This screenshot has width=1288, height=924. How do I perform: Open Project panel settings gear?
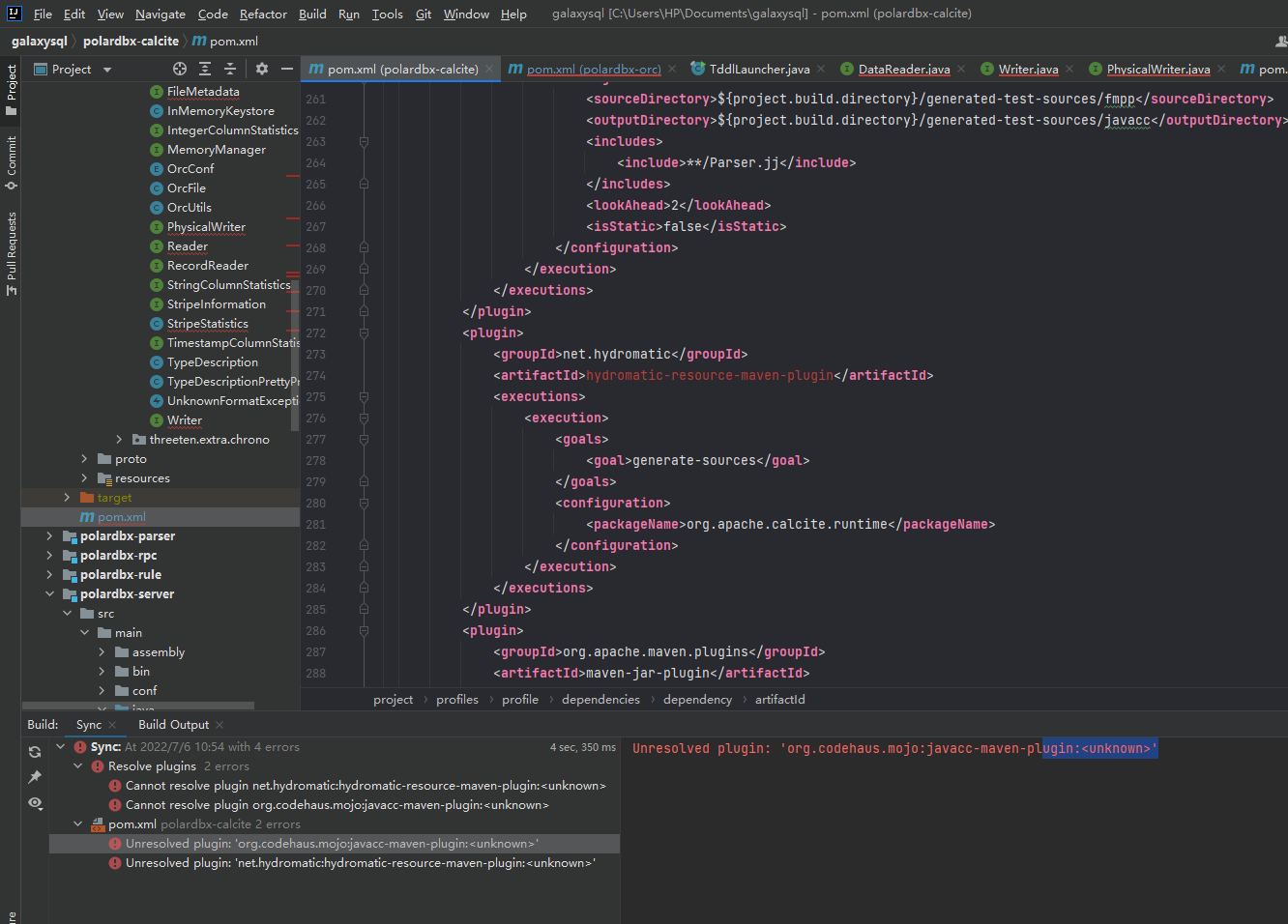point(262,69)
